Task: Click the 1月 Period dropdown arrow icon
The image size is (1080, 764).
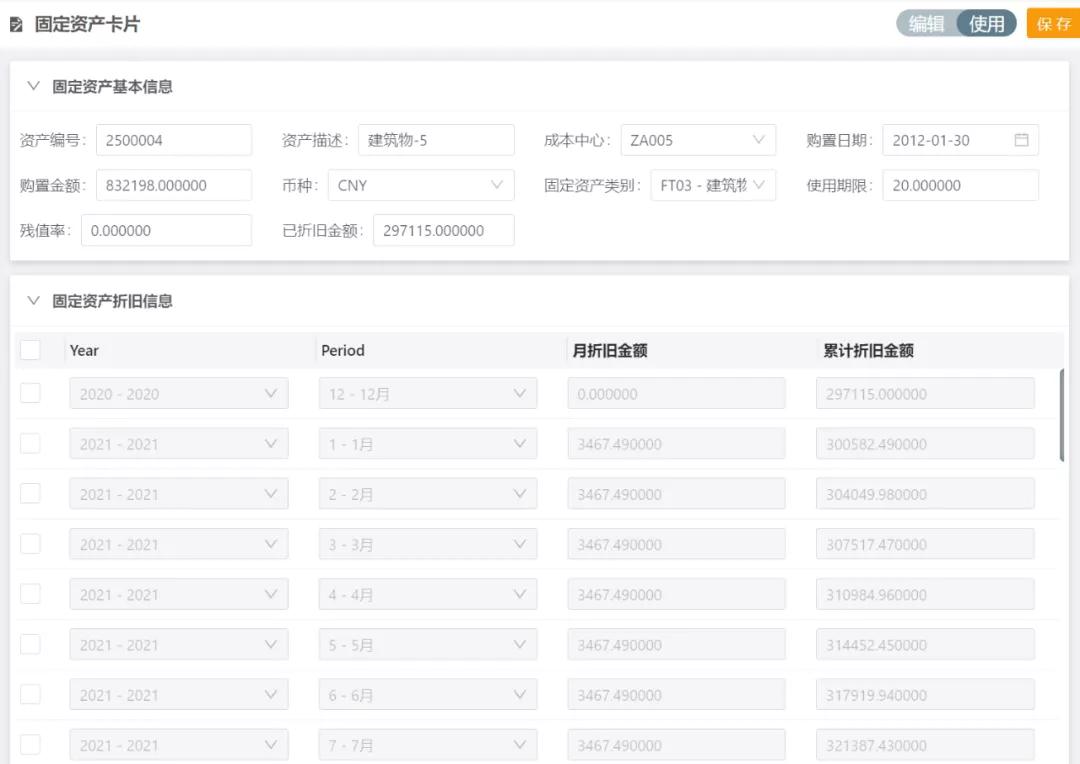Action: point(521,443)
